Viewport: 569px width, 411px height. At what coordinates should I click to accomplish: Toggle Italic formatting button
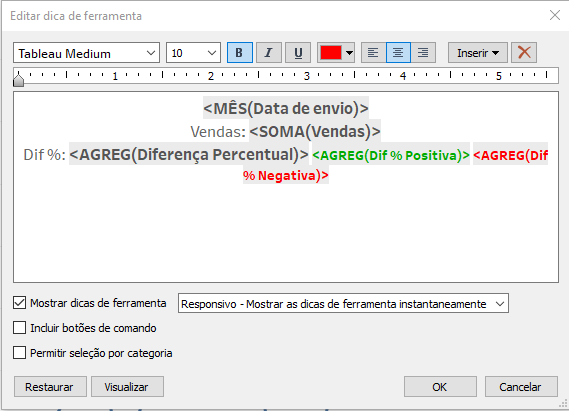269,53
